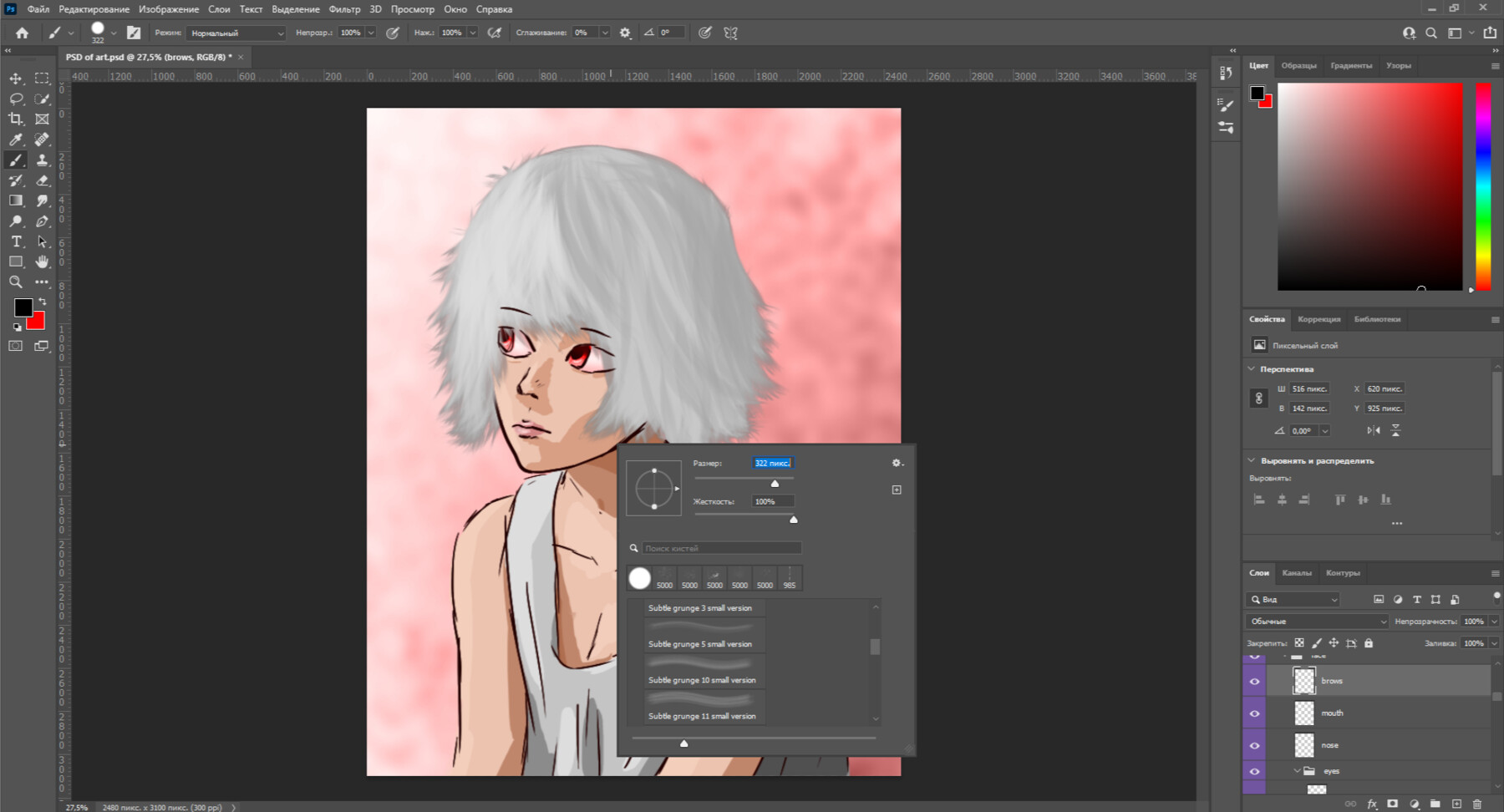Image resolution: width=1504 pixels, height=812 pixels.
Task: Select the Hand tool
Action: pos(42,261)
